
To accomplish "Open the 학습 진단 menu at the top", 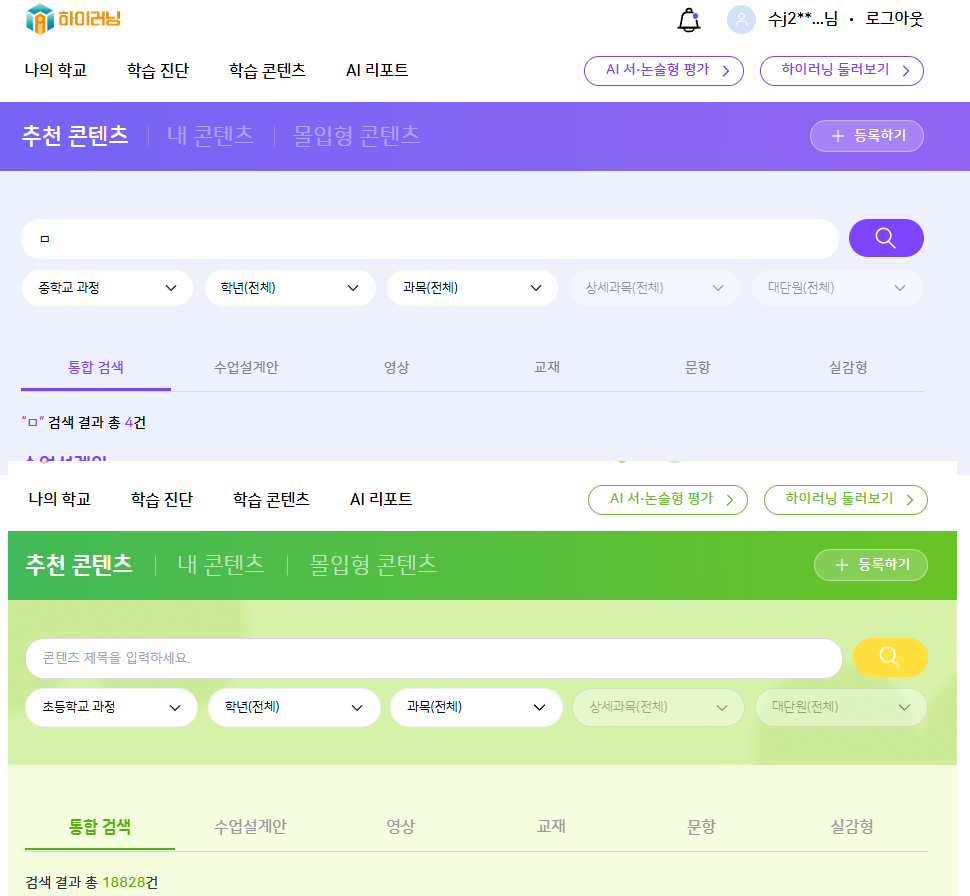I will tap(158, 71).
